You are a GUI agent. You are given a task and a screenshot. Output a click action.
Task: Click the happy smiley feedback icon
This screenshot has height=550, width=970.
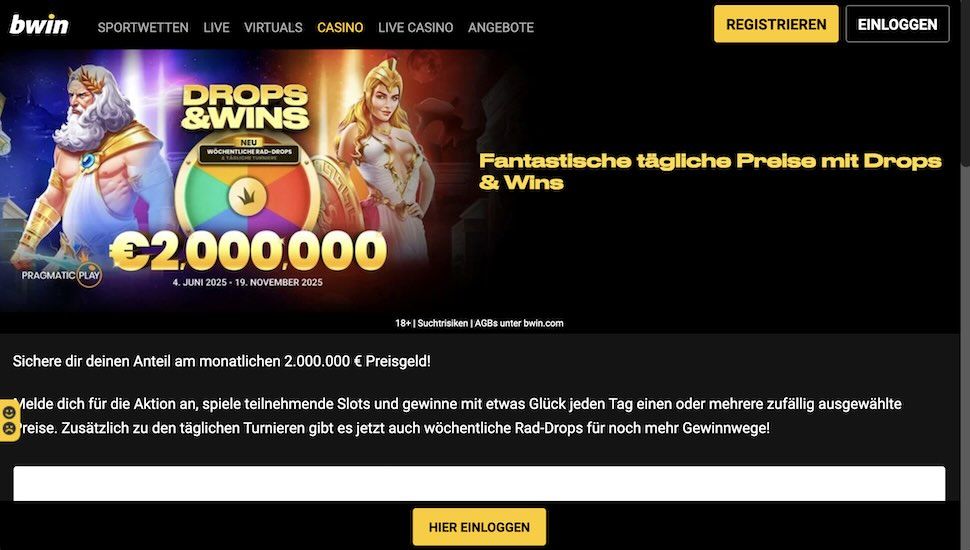pos(9,412)
